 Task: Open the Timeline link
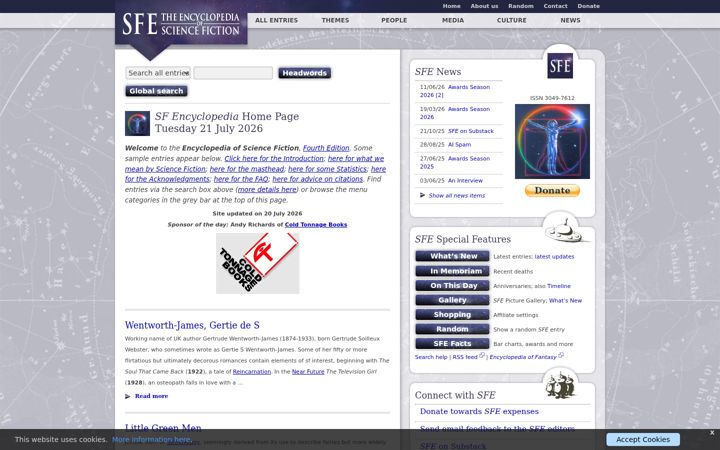click(x=559, y=286)
